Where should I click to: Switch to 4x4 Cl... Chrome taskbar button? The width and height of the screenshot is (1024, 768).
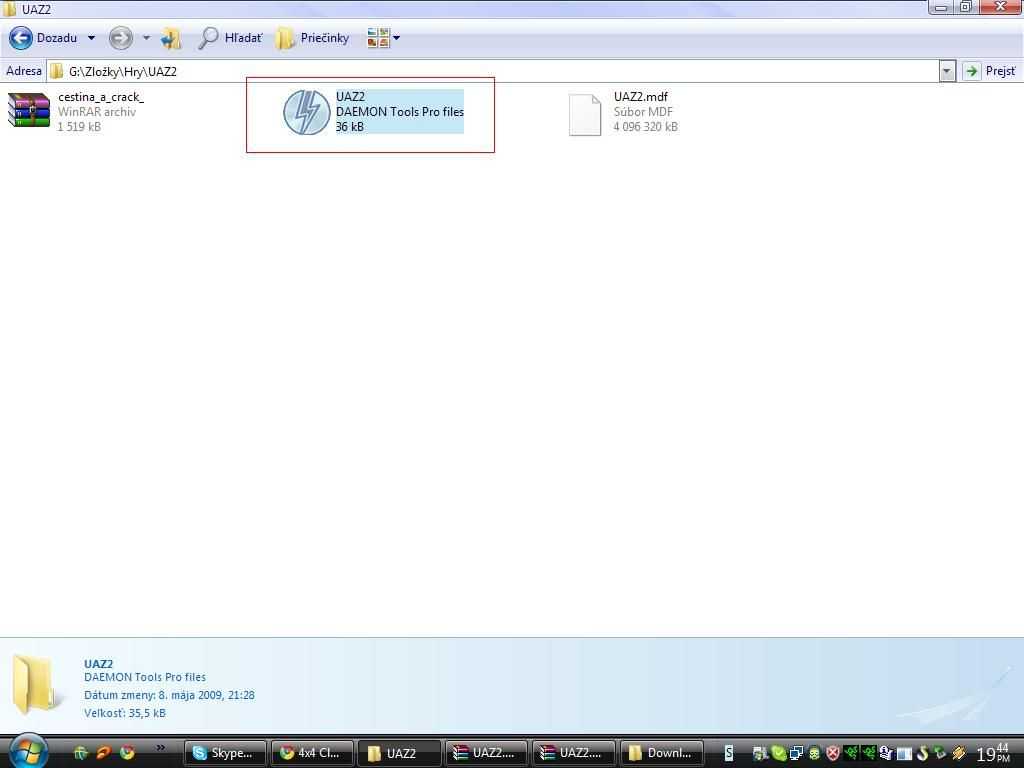(x=312, y=753)
